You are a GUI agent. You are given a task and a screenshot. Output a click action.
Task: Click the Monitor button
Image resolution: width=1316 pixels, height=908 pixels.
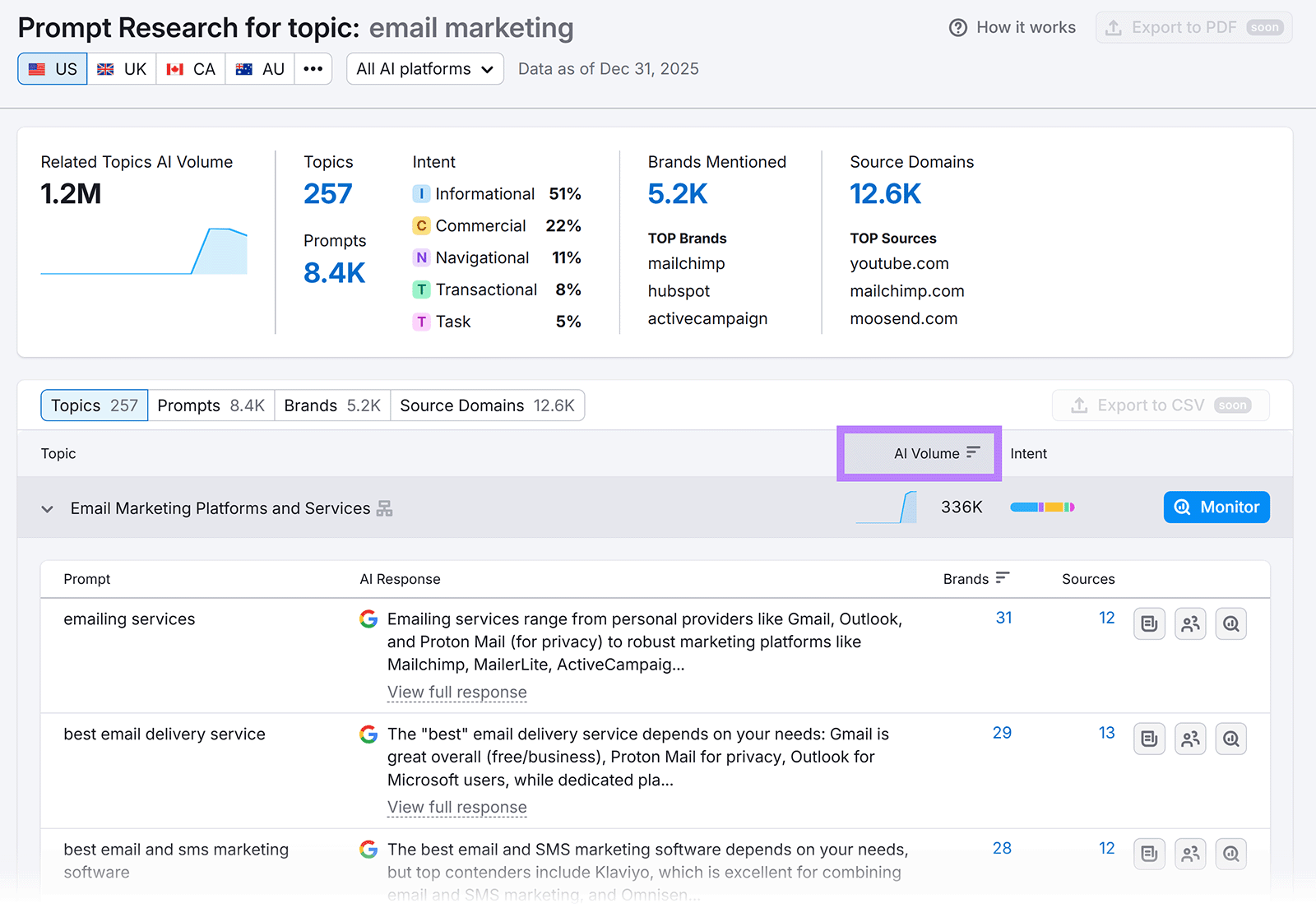coord(1216,507)
